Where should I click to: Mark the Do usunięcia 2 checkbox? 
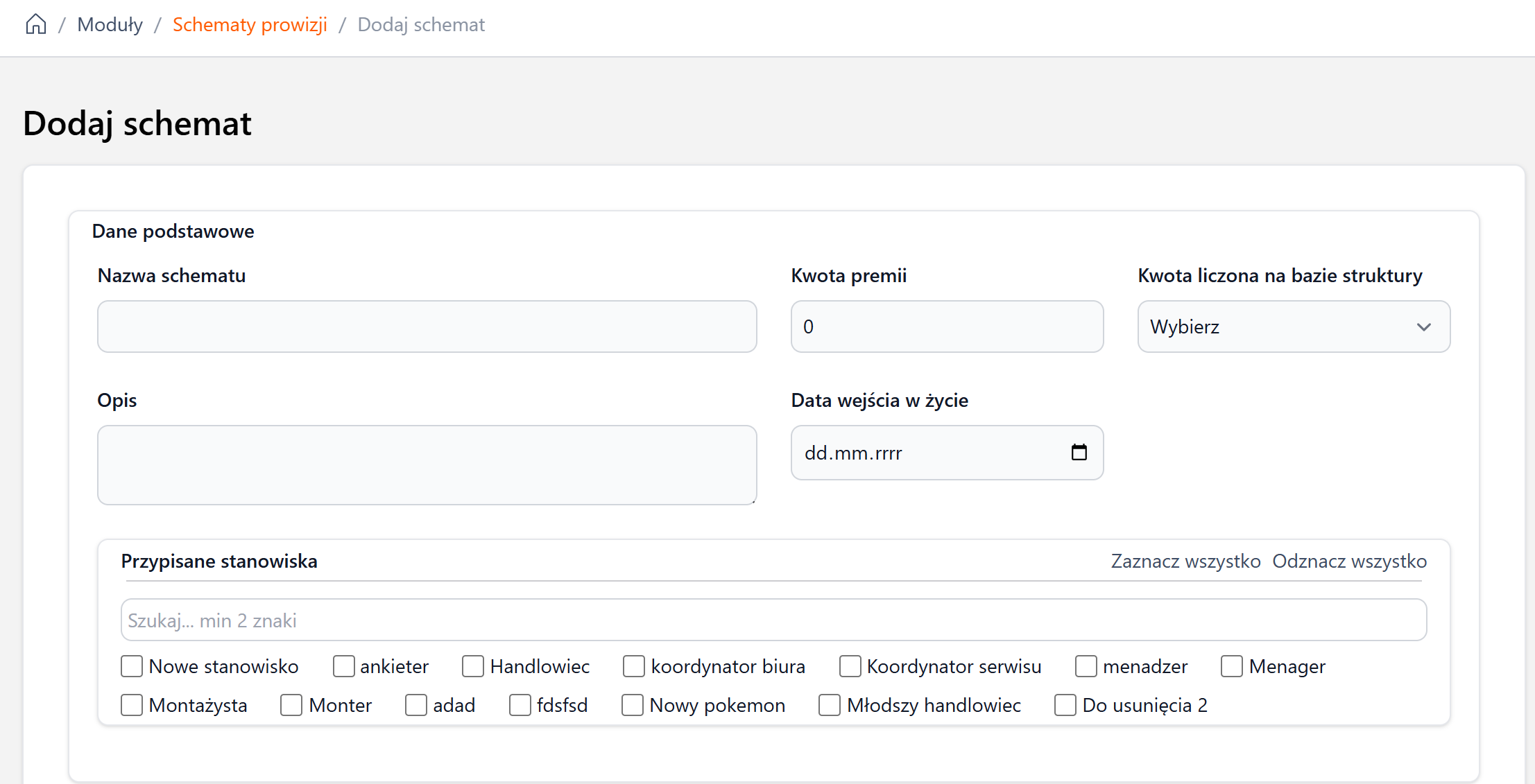[1065, 705]
